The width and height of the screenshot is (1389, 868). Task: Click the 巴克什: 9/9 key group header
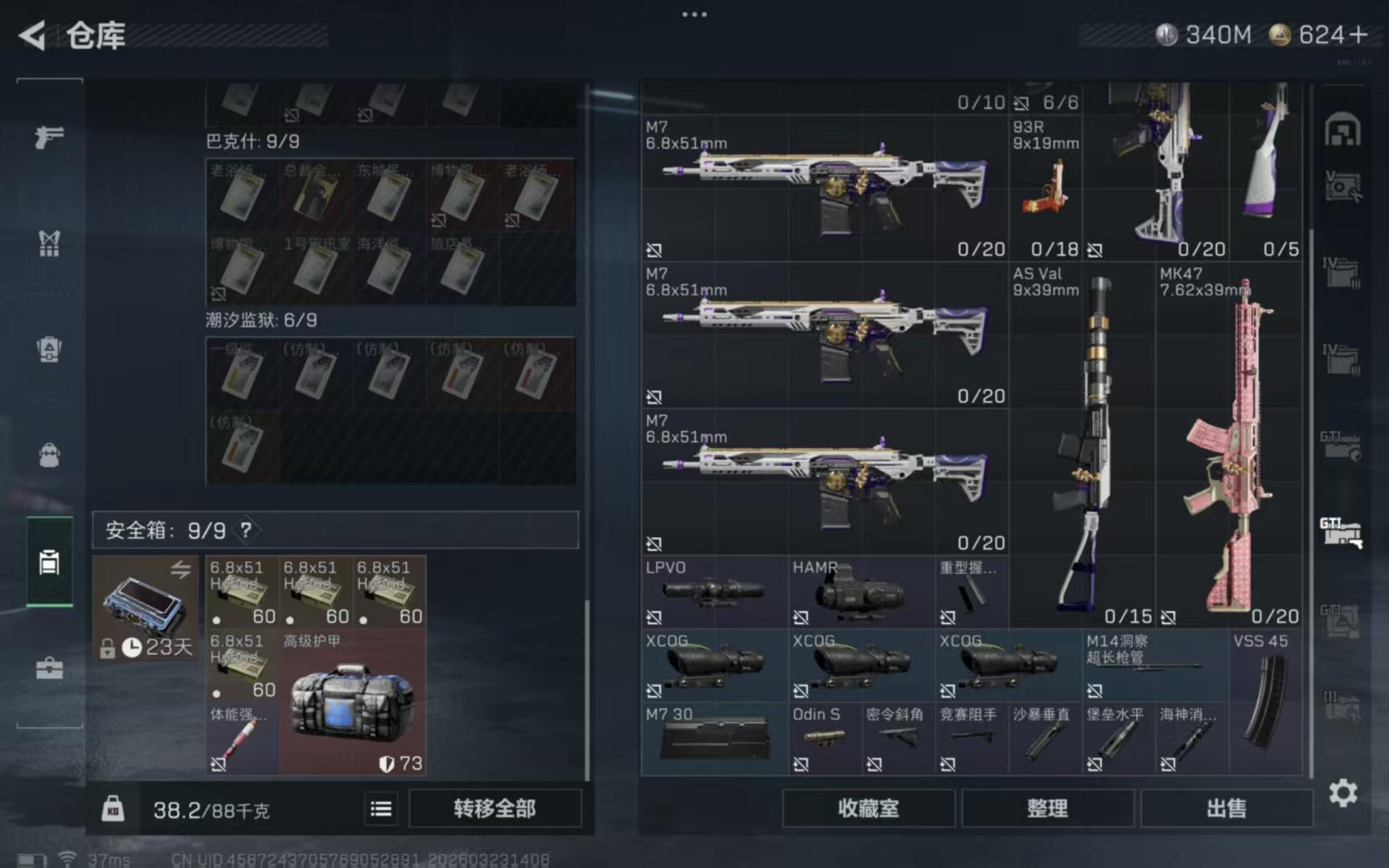click(x=252, y=141)
